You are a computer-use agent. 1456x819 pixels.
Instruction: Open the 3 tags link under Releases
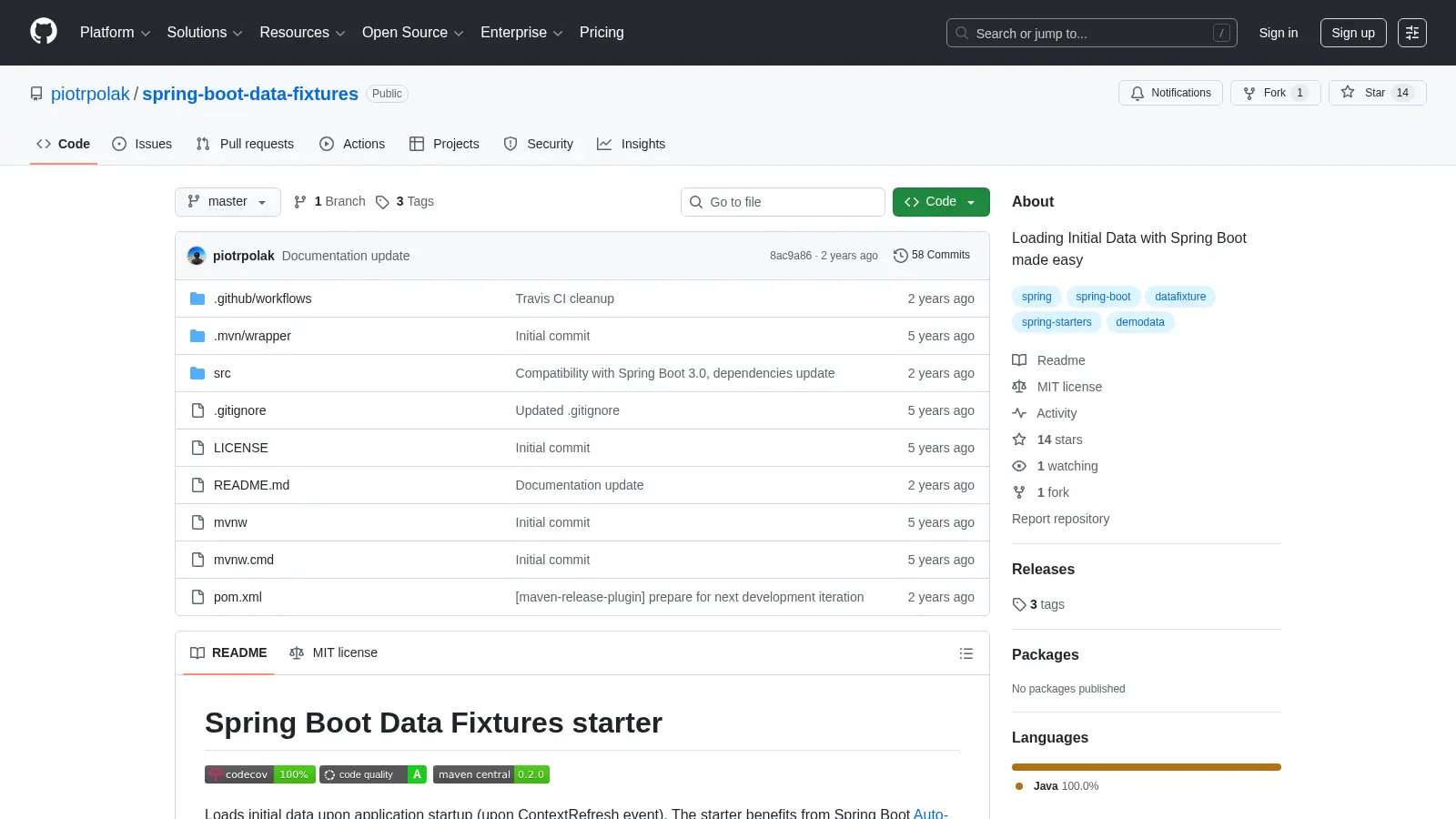click(x=1038, y=604)
